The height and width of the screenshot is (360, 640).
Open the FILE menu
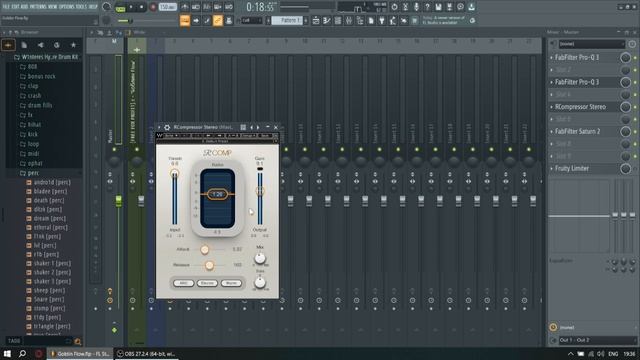pos(6,7)
